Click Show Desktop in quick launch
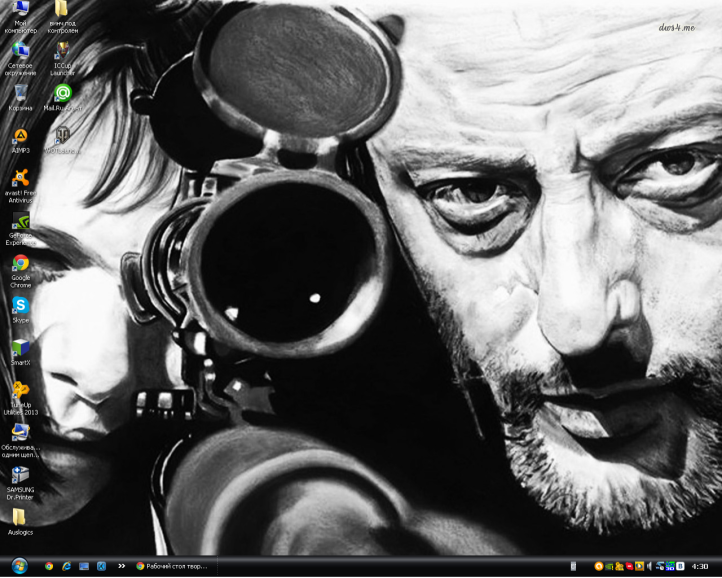The width and height of the screenshot is (722, 578). click(x=84, y=566)
